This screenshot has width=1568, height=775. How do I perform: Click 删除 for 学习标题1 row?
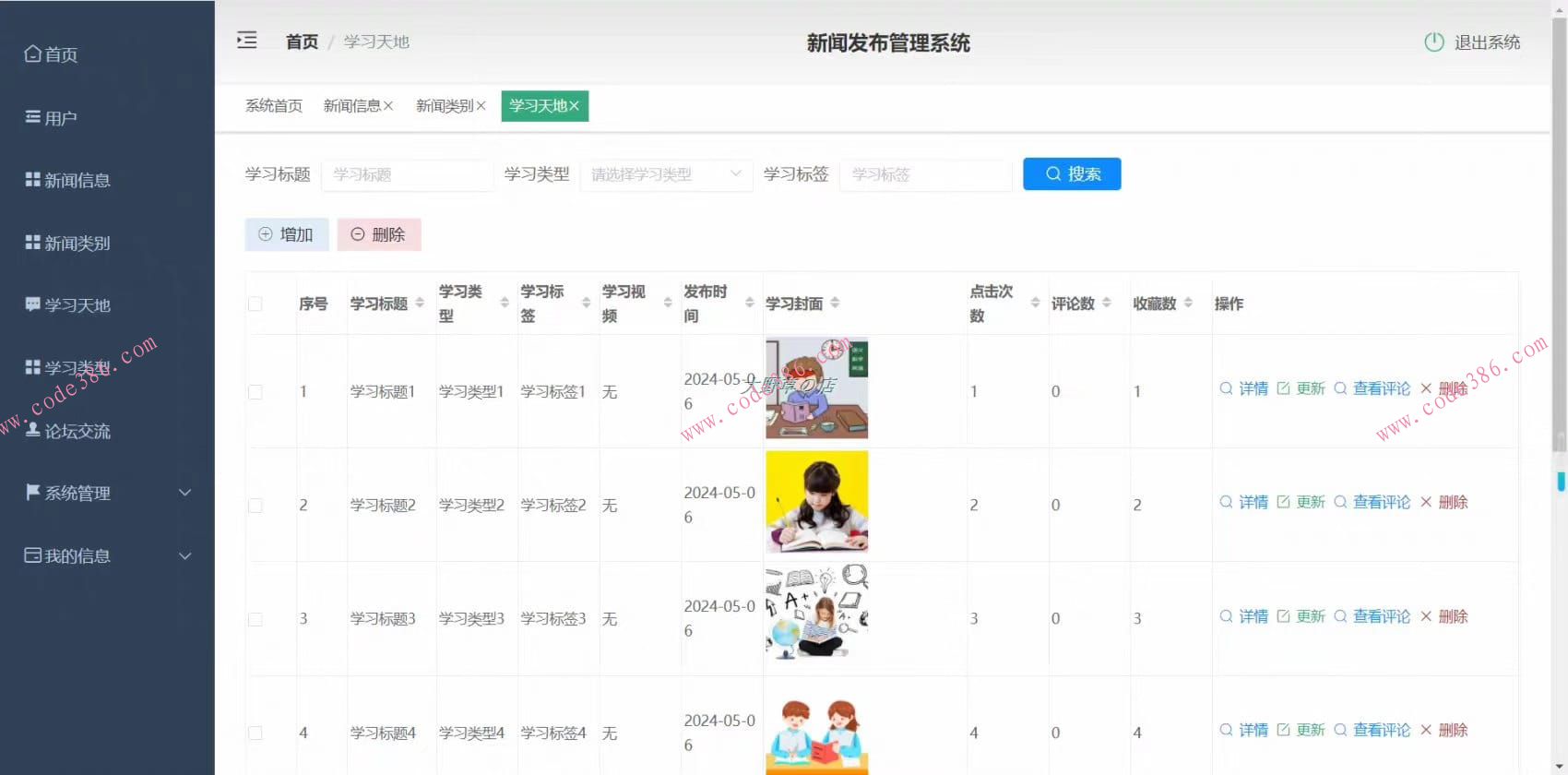pos(1443,388)
